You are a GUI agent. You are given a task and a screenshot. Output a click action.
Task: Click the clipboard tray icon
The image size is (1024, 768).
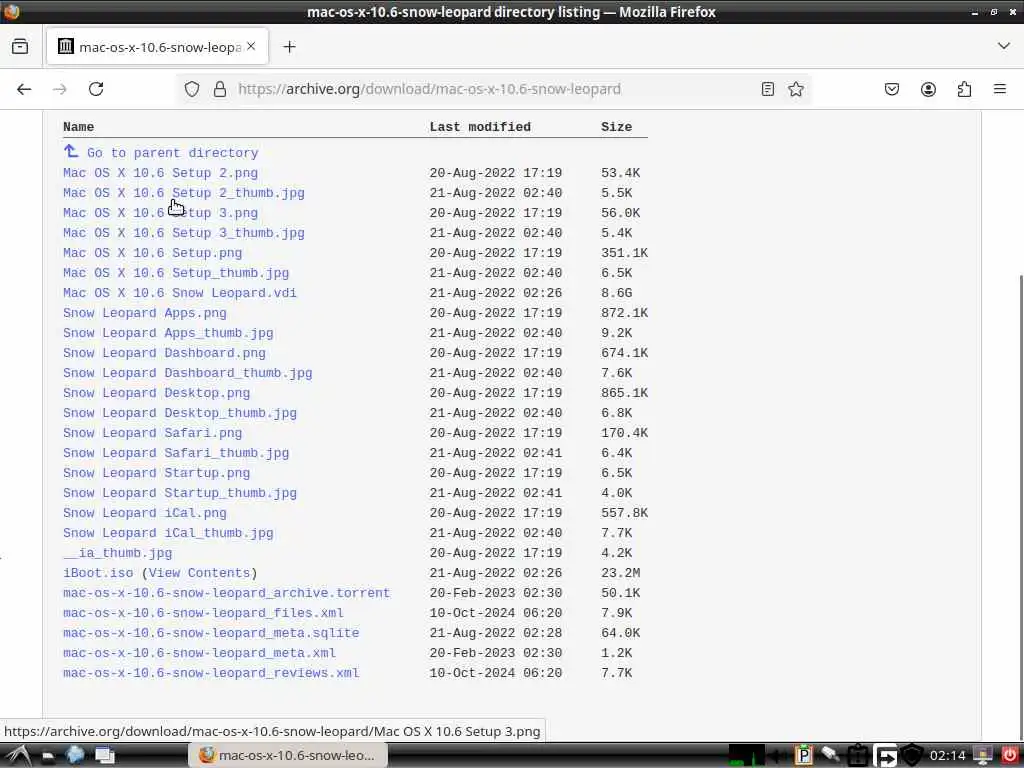point(857,756)
